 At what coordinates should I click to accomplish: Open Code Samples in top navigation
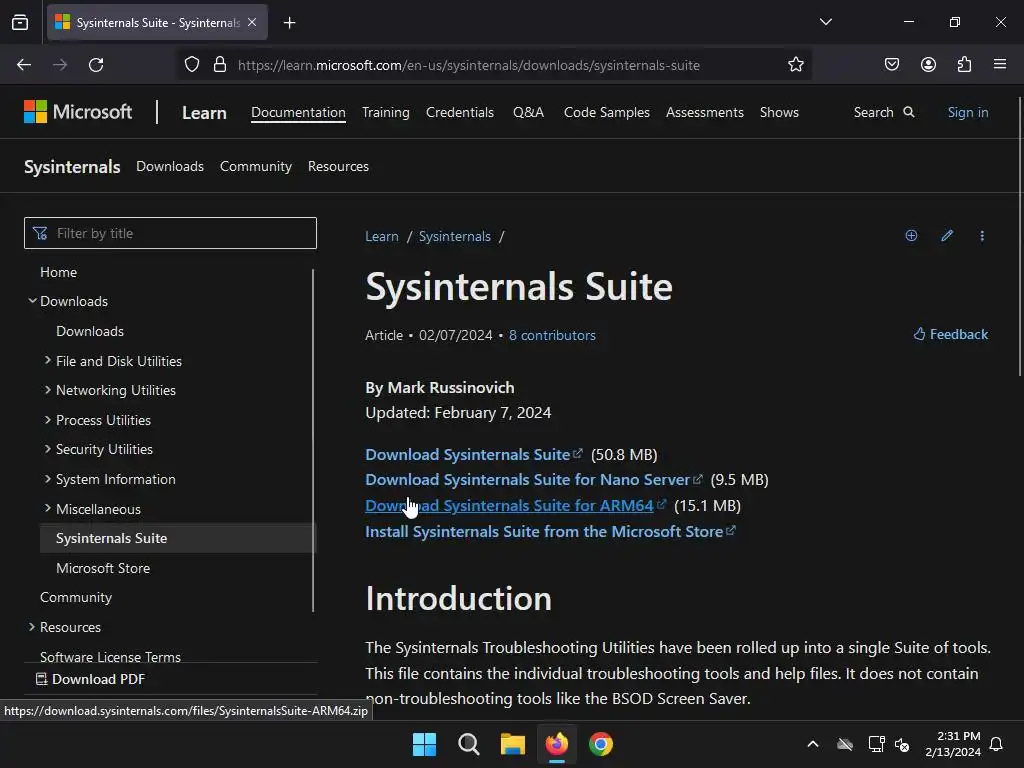point(607,112)
